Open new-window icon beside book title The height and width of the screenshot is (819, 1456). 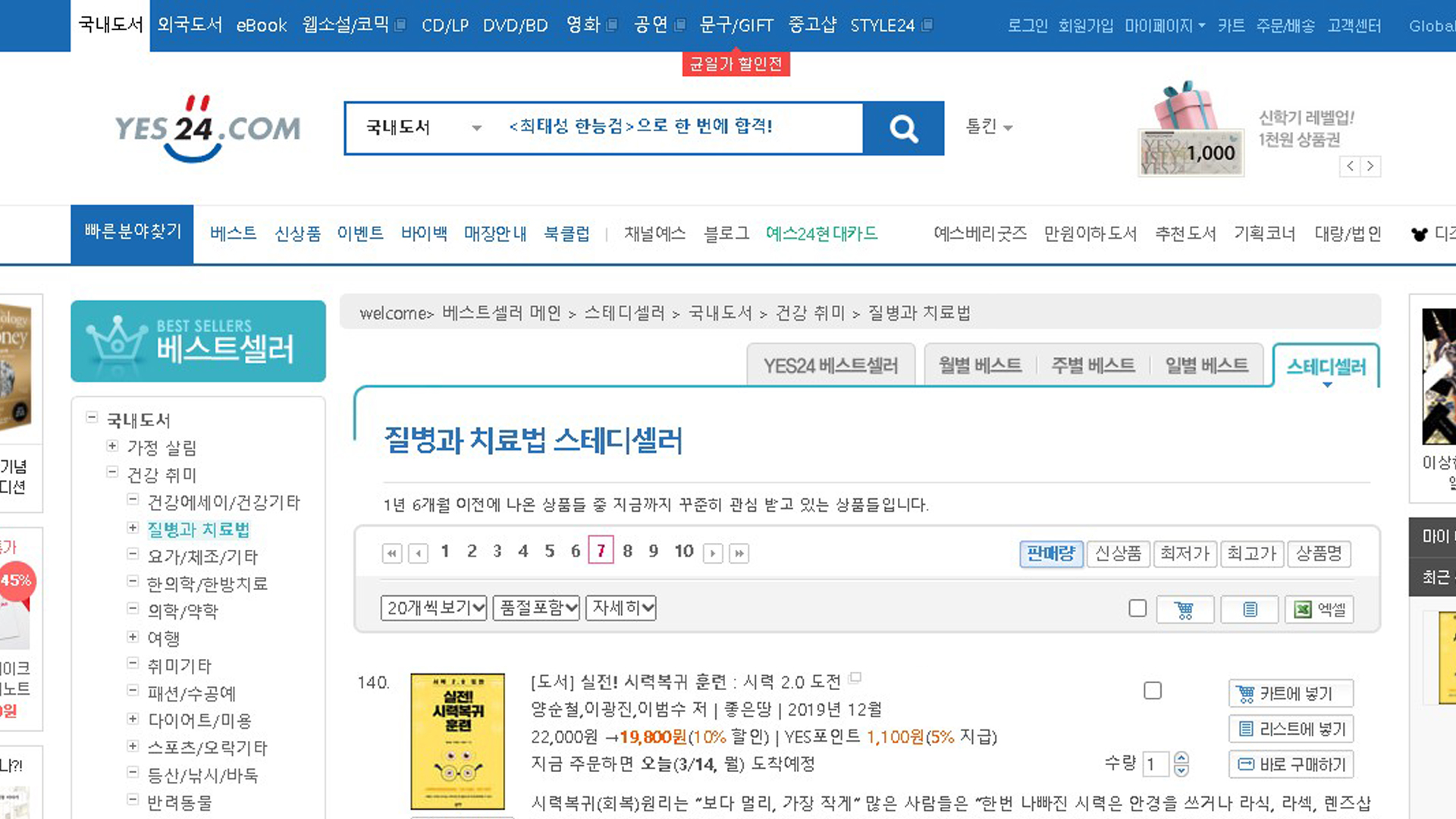[x=855, y=677]
